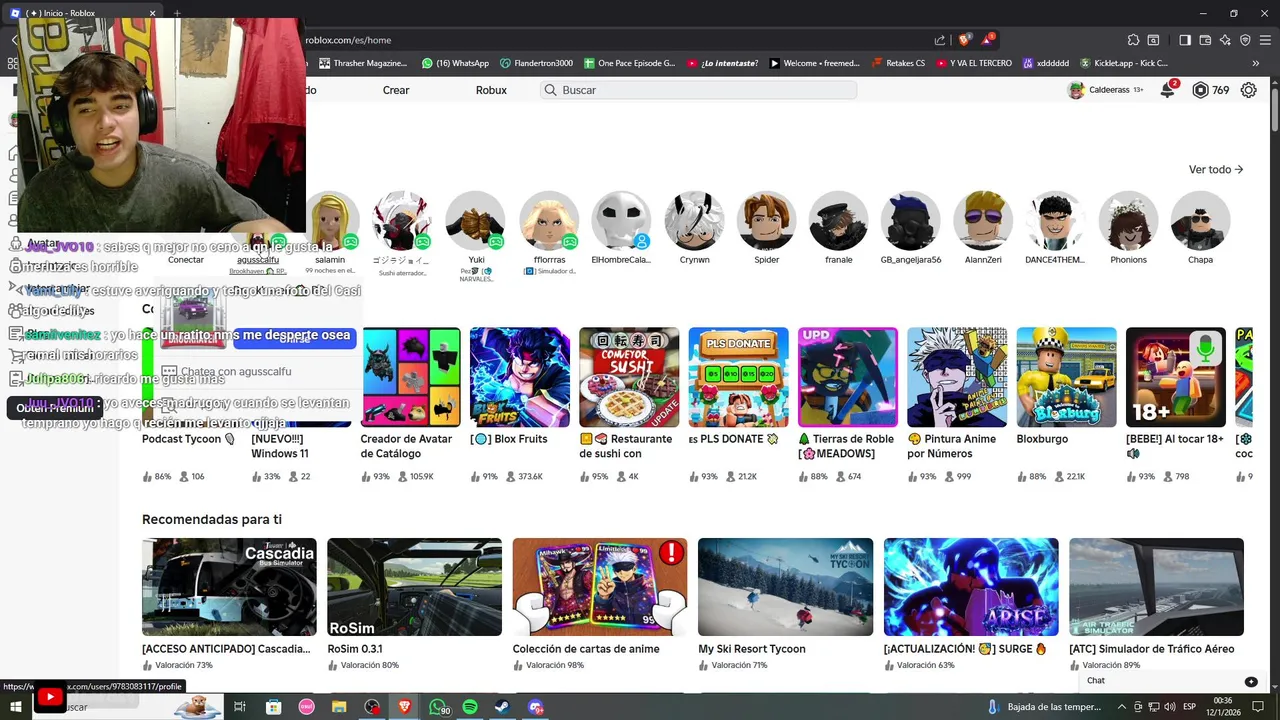Open friend Spider's avatar
The image size is (1280, 720).
tap(767, 221)
